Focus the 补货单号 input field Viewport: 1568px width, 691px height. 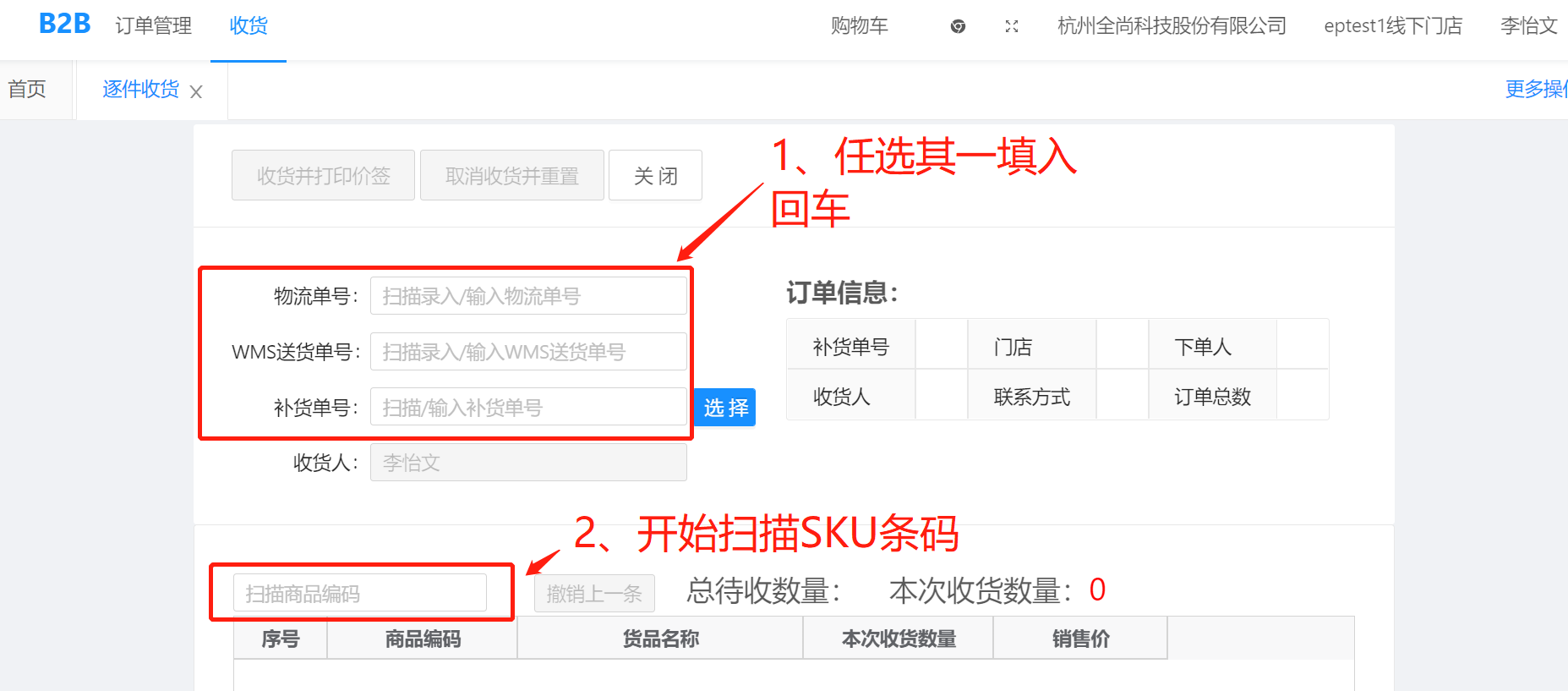[528, 407]
